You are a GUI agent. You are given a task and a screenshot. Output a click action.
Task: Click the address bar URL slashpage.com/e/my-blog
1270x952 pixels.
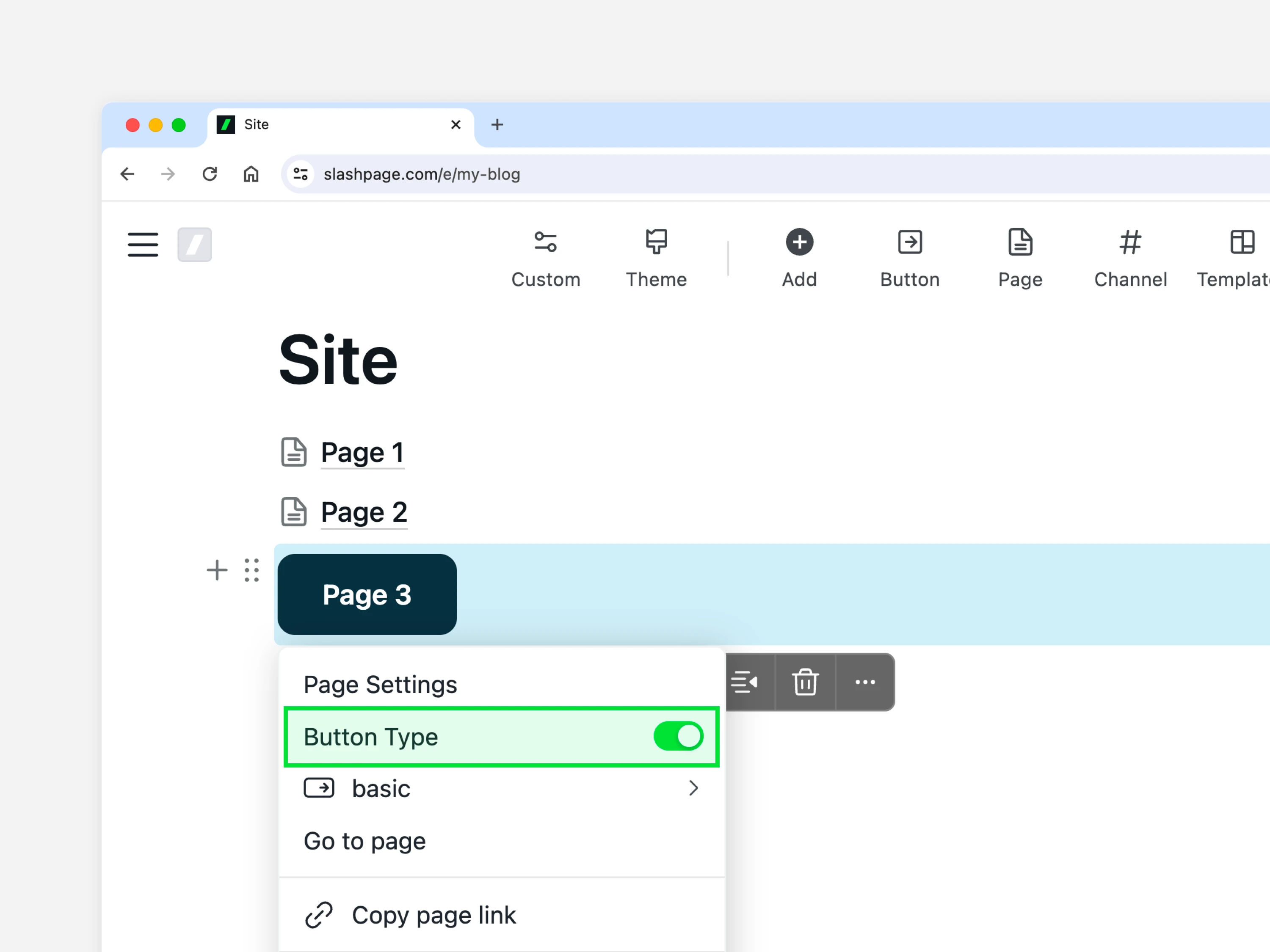pos(421,174)
